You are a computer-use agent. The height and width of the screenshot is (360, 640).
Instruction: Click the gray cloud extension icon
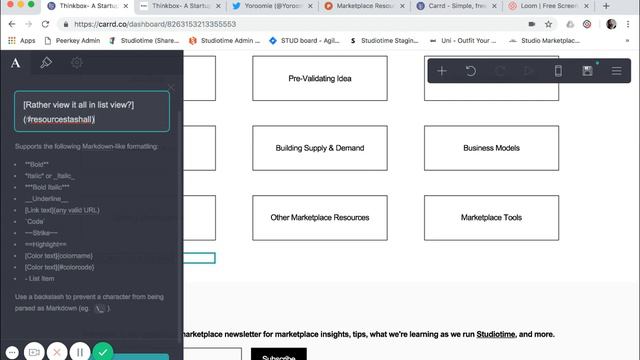click(x=570, y=24)
